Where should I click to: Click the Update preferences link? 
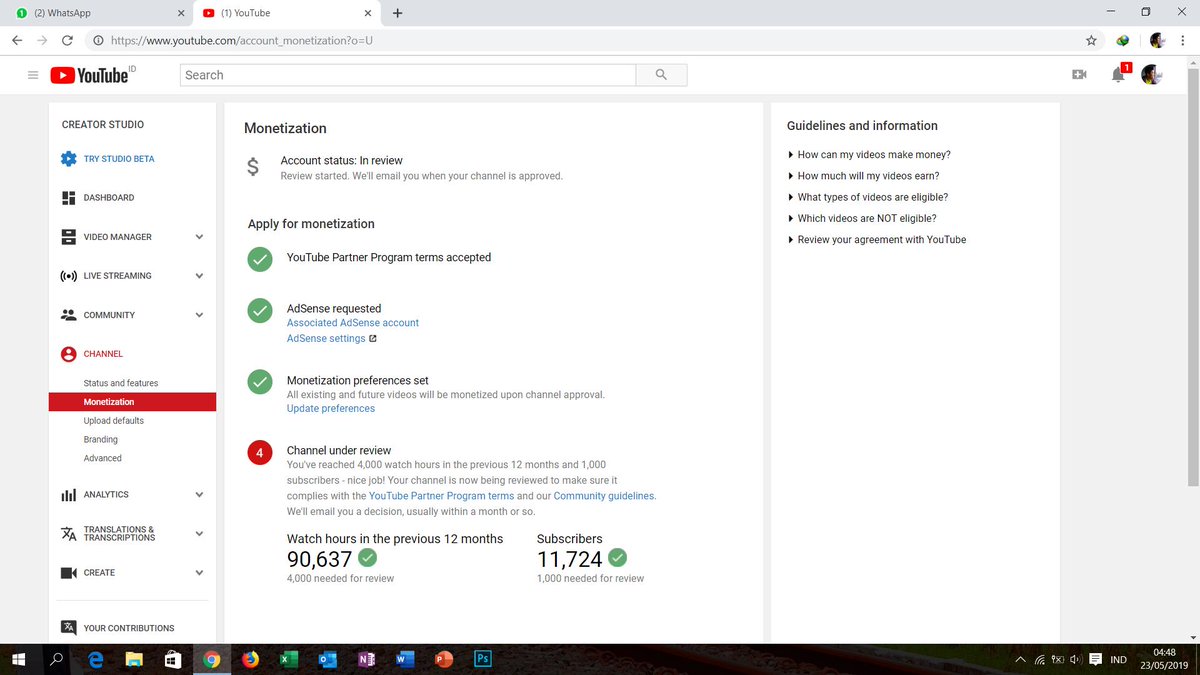[x=331, y=409]
